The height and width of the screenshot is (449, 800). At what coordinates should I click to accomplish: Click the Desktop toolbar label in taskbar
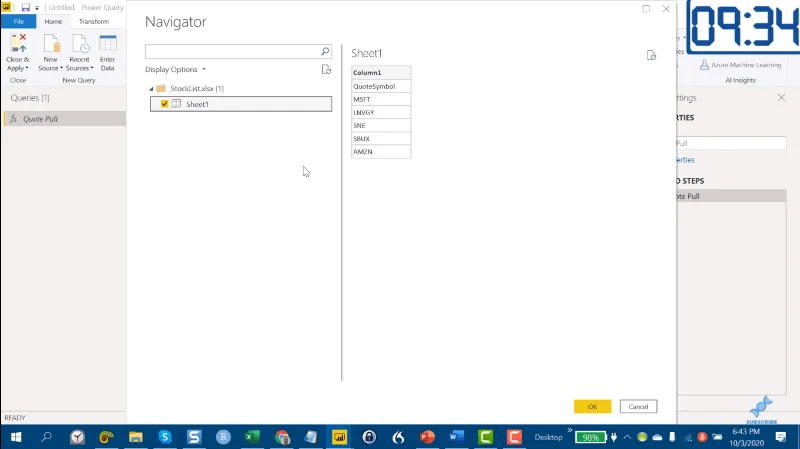548,437
